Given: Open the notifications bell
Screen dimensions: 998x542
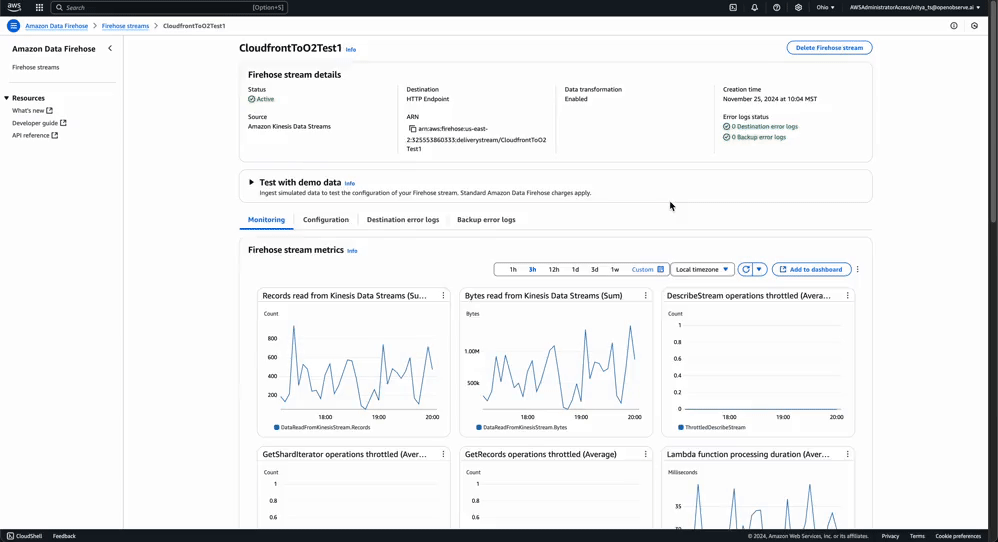Looking at the screenshot, I should 755,8.
